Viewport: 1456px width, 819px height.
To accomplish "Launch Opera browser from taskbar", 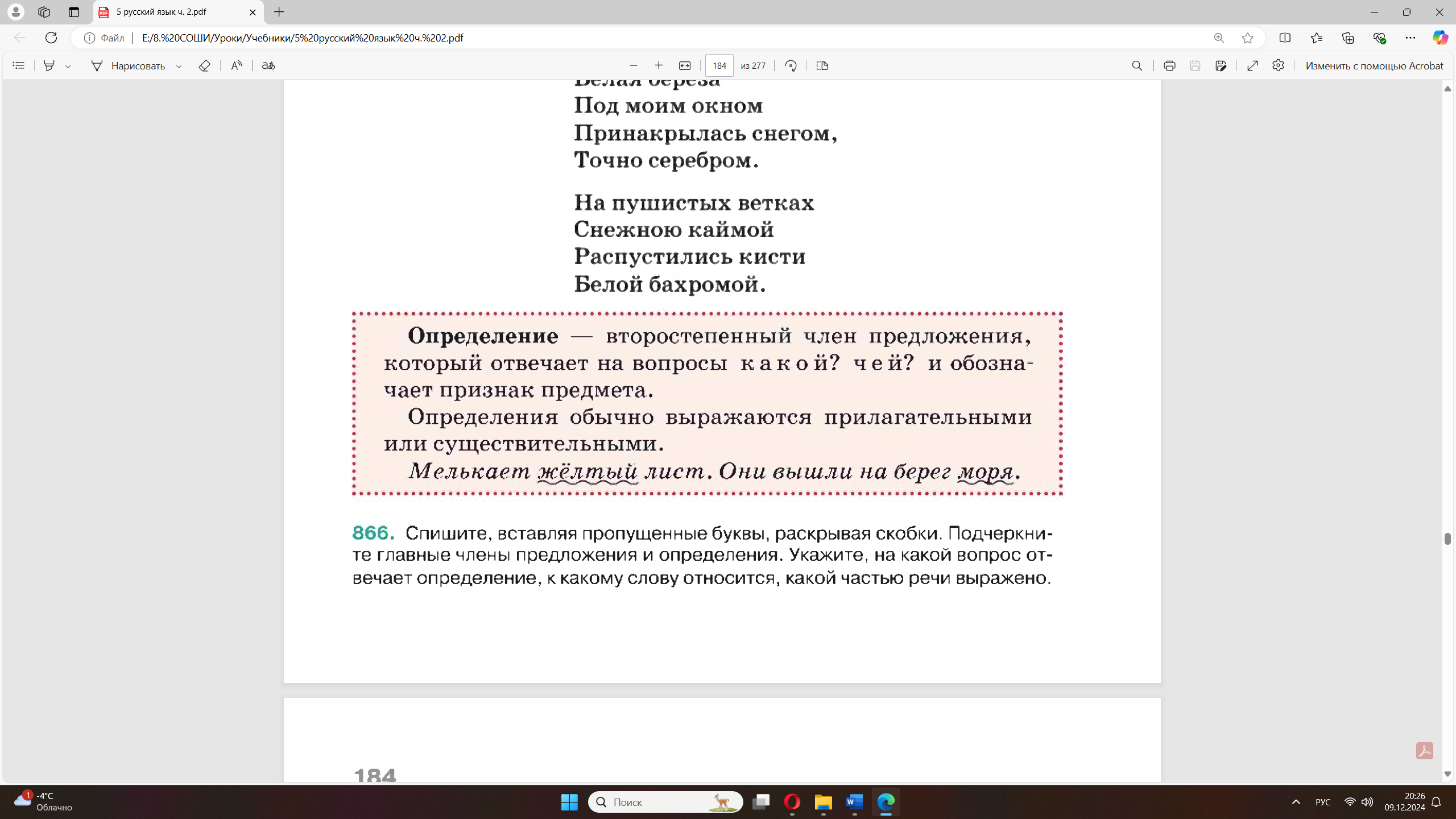I will click(792, 802).
